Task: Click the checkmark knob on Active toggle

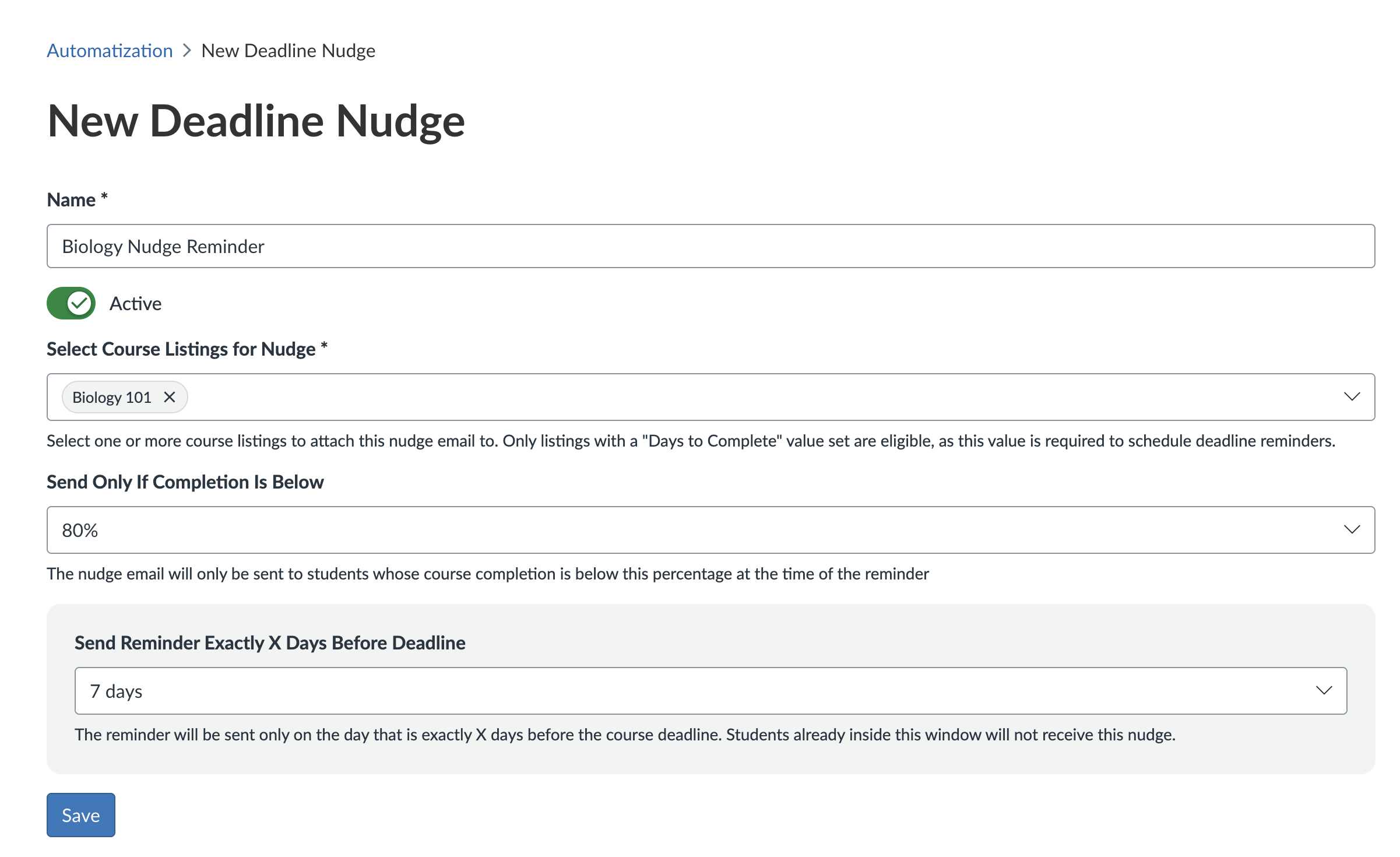Action: pos(79,303)
